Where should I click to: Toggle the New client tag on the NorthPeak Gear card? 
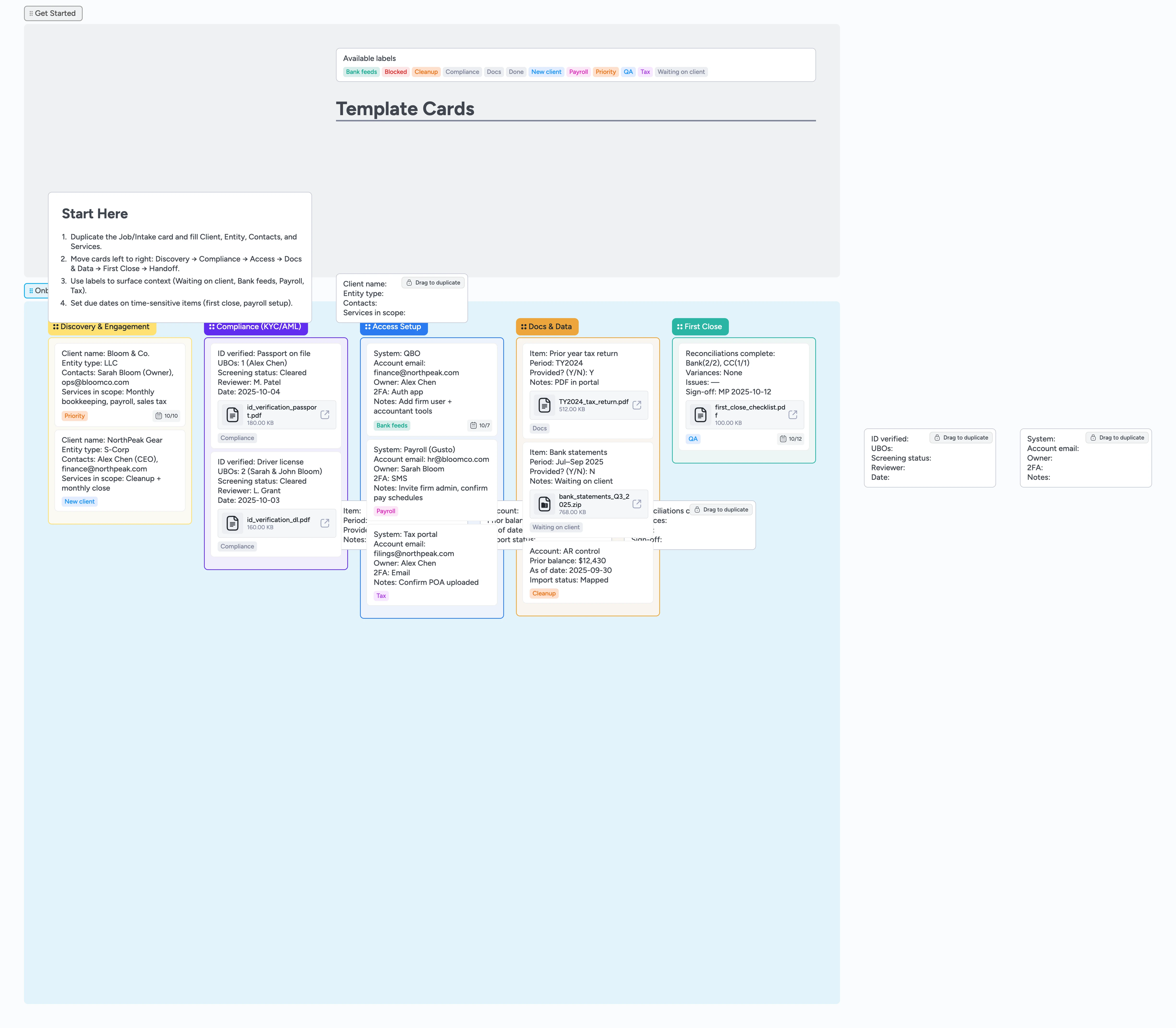(x=79, y=501)
